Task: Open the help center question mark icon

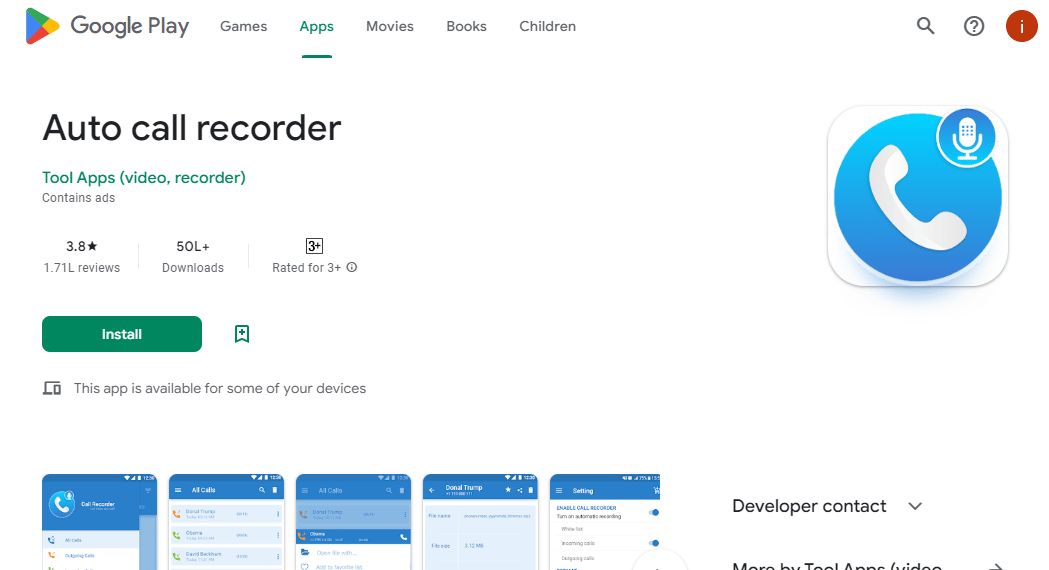Action: click(973, 26)
